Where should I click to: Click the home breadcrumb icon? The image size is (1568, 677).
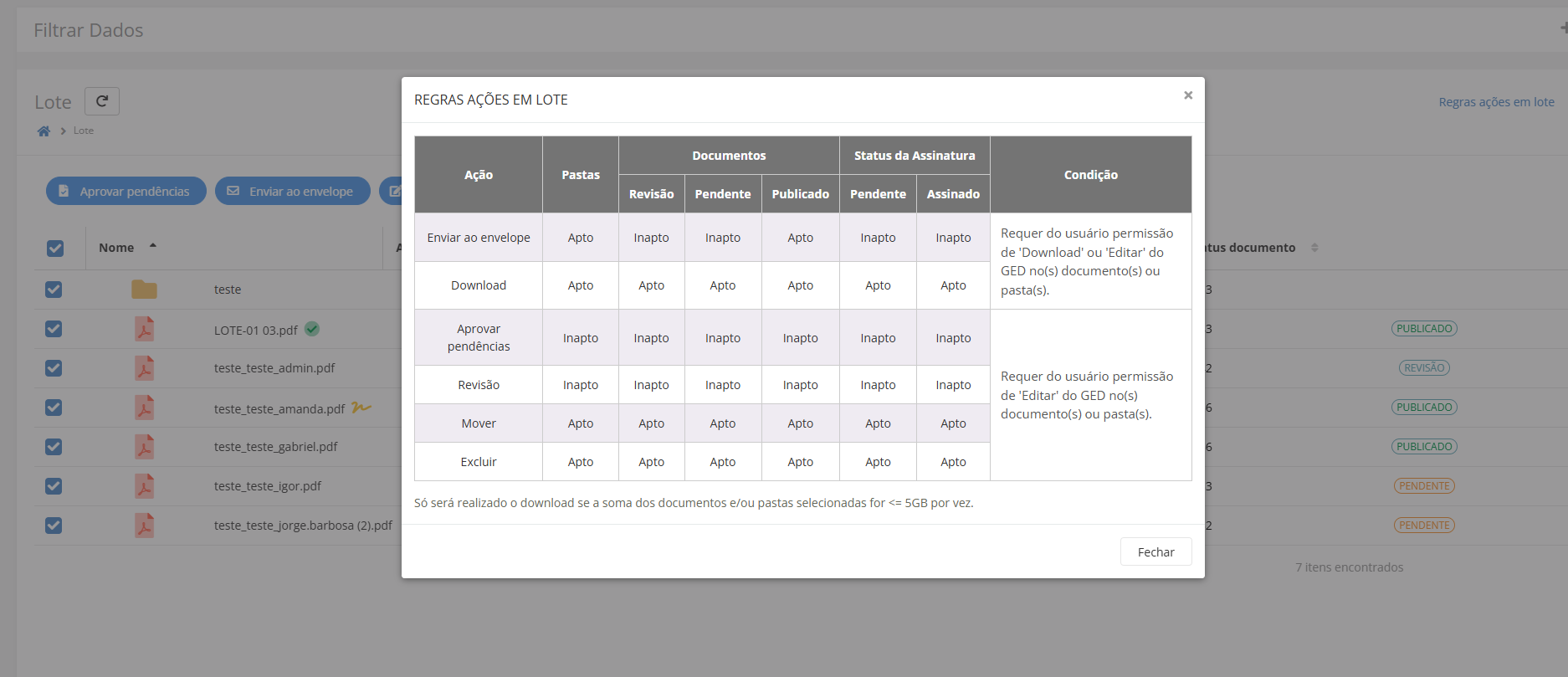44,131
